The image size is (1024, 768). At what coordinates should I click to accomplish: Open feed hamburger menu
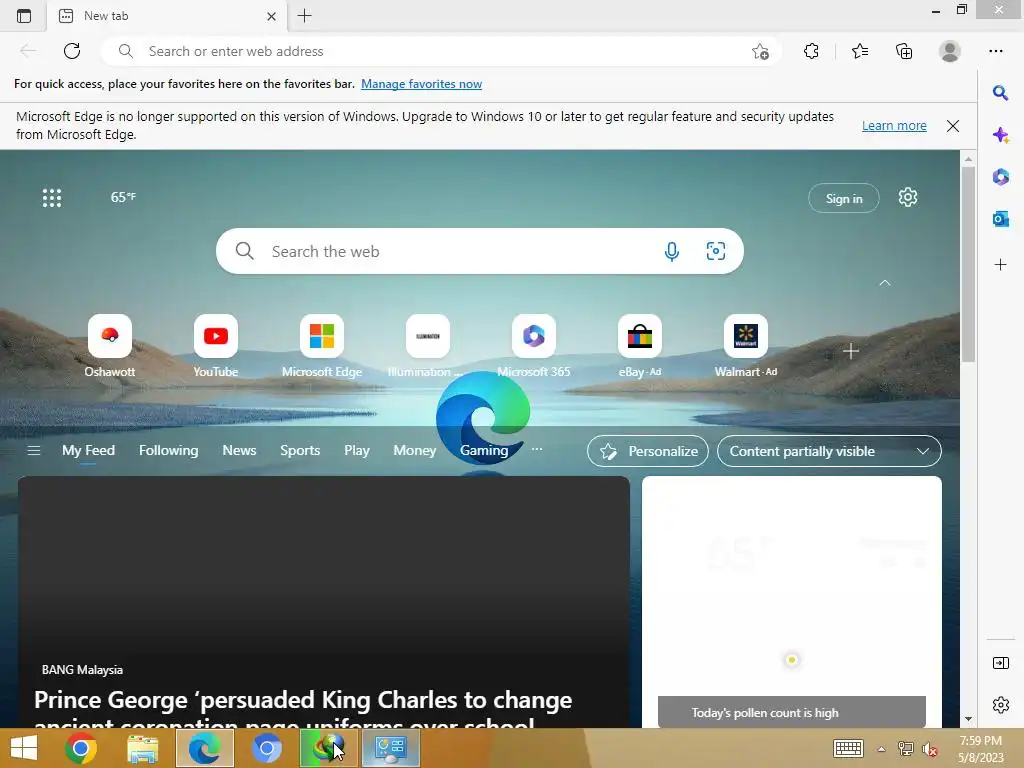click(x=33, y=451)
